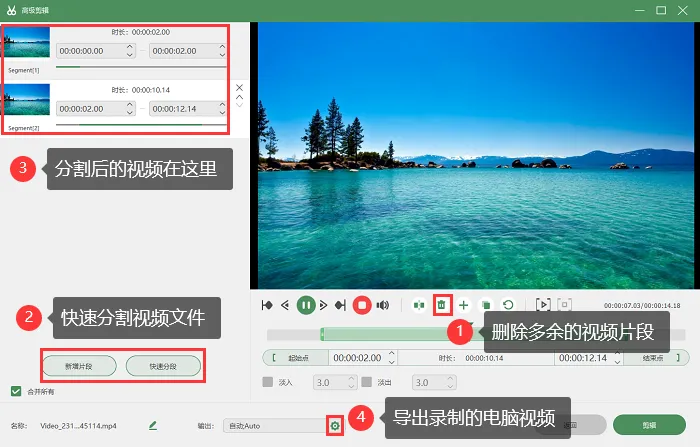Screen dimensions: 700x447
Task: Edit the file name with pencil icon
Action: [153, 426]
